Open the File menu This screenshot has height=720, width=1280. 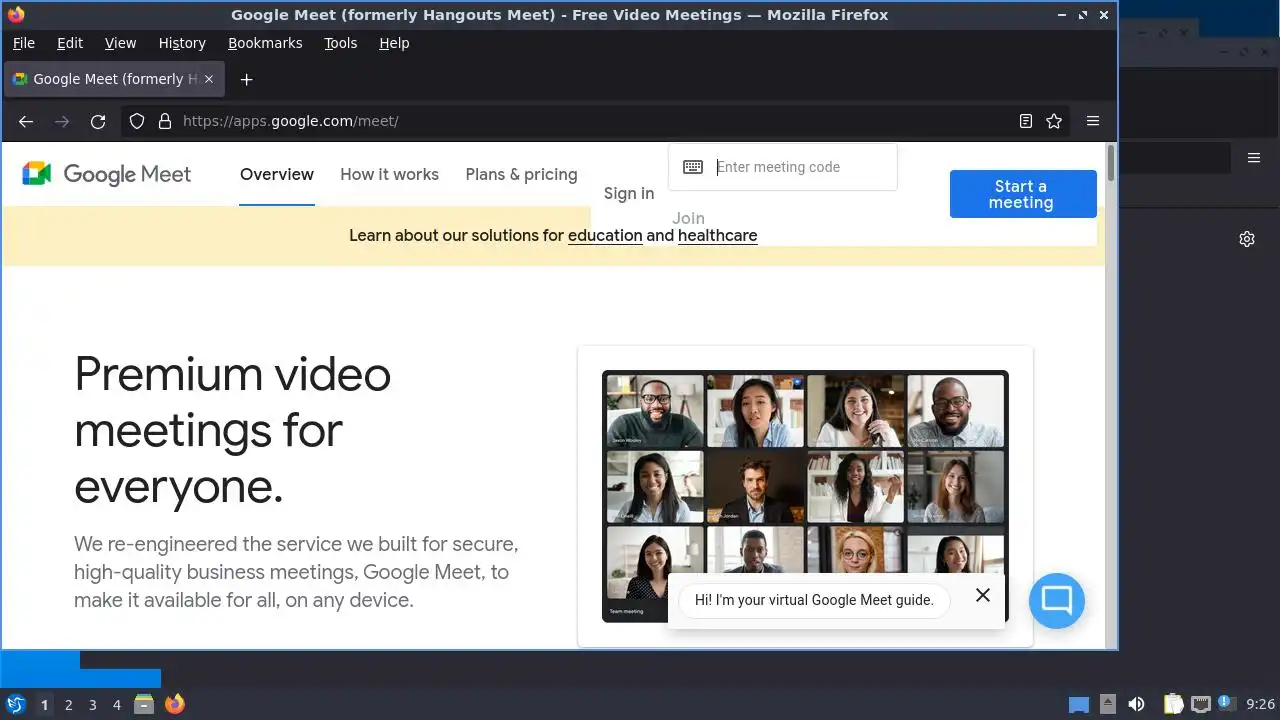(23, 43)
